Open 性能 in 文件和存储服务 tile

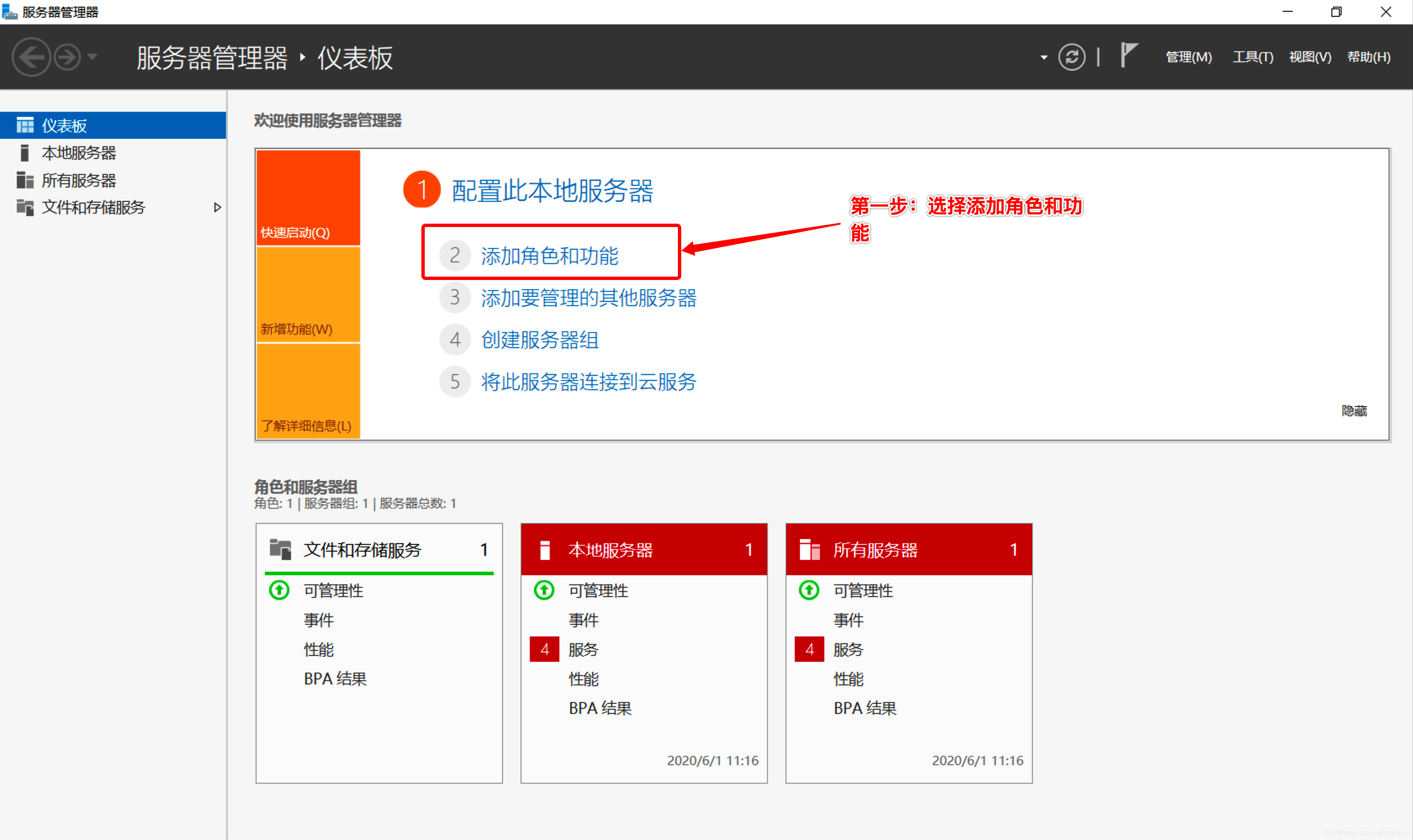(x=319, y=649)
